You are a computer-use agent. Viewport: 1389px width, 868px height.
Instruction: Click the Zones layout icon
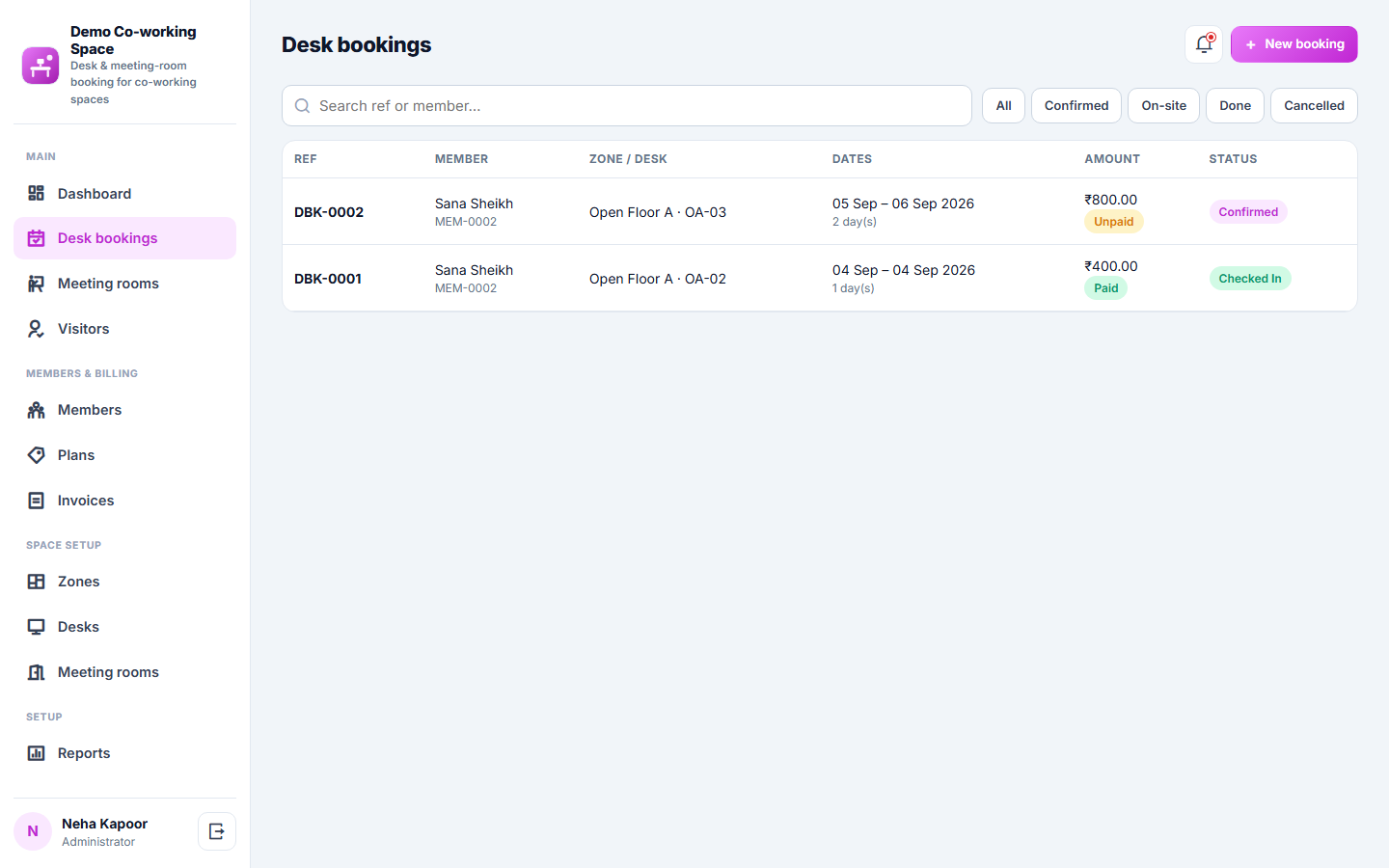coord(37,582)
